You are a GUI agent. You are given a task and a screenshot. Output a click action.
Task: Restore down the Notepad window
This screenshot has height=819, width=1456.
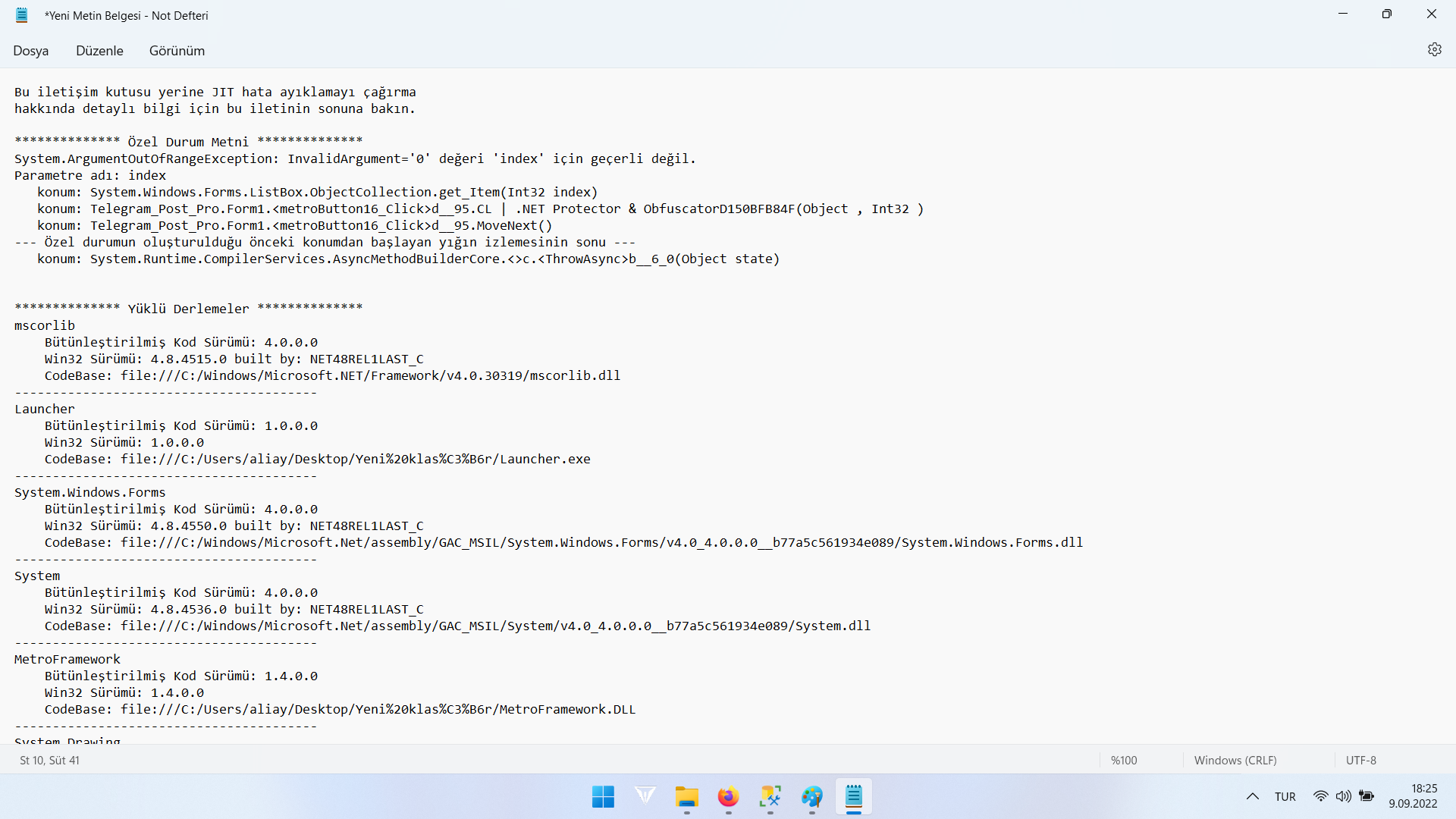pyautogui.click(x=1387, y=14)
